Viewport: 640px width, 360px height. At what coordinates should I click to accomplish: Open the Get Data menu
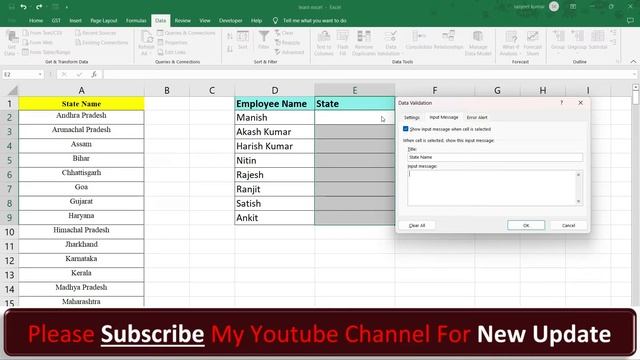[11, 43]
